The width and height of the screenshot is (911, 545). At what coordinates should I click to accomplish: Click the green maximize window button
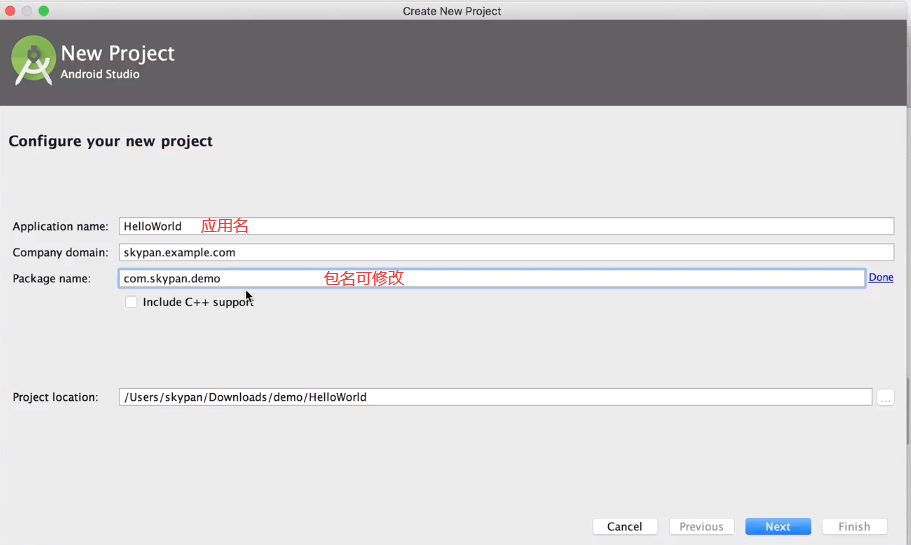44,11
